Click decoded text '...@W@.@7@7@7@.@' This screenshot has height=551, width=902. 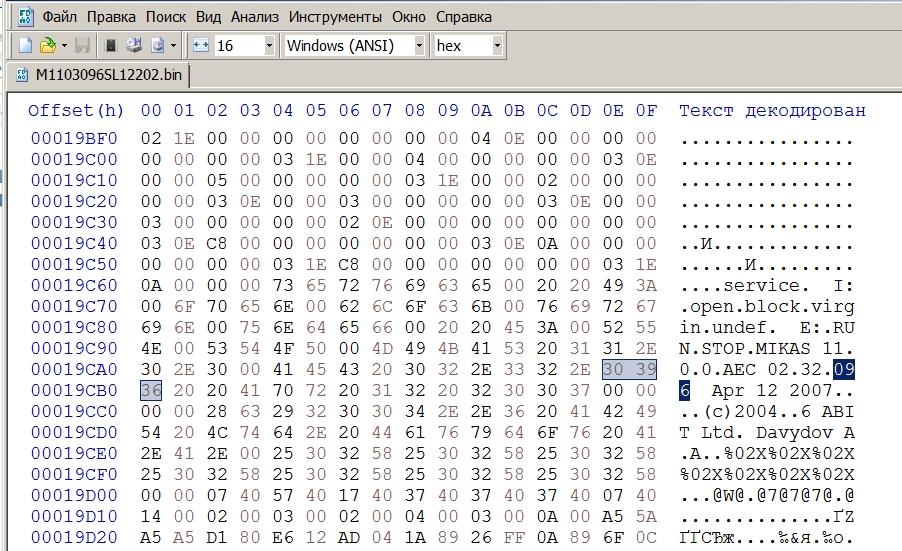pos(767,495)
